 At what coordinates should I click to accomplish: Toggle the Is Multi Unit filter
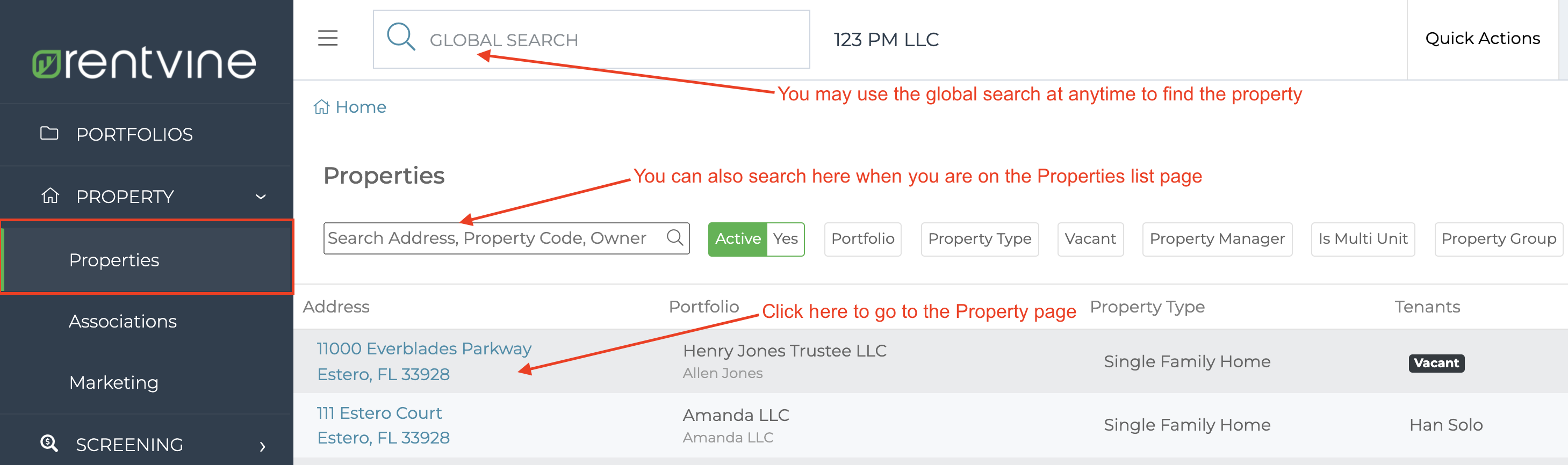(1363, 239)
